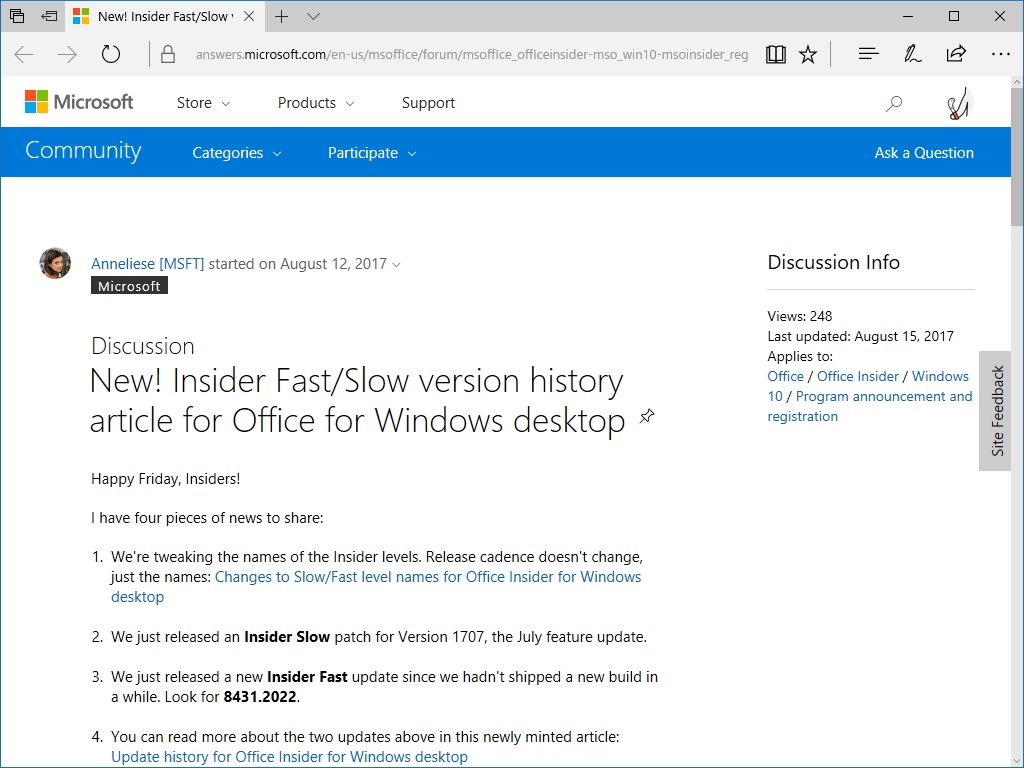Click Last updated: August 15, 2017 text
1024x768 pixels.
(860, 336)
